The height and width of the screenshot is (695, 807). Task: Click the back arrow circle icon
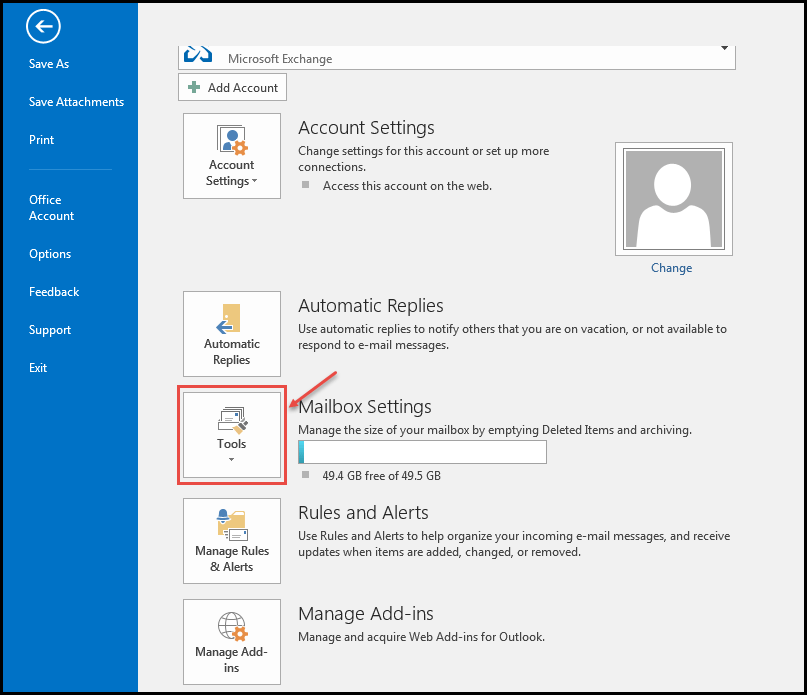click(x=44, y=27)
